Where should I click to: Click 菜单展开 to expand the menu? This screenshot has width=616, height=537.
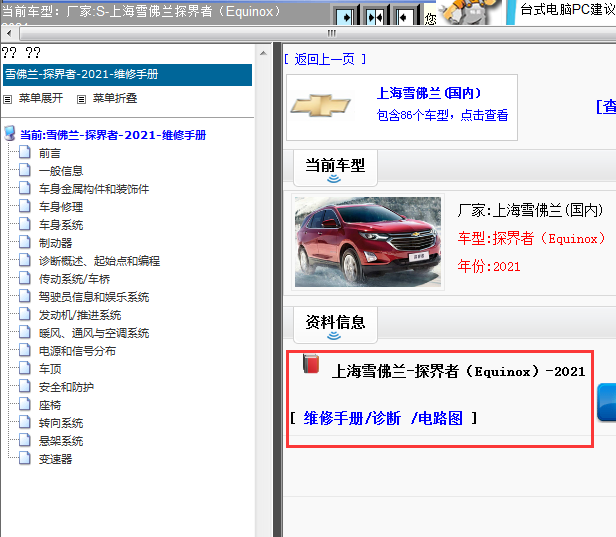[x=41, y=98]
